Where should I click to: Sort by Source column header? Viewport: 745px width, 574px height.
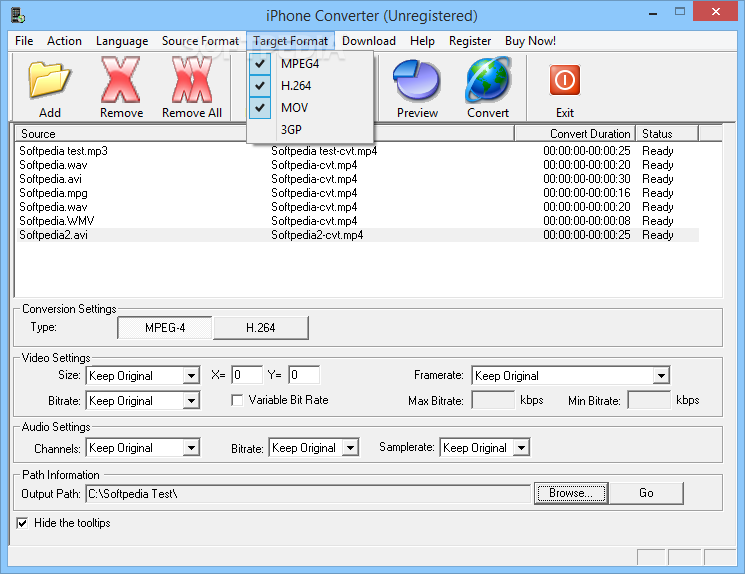(x=132, y=134)
